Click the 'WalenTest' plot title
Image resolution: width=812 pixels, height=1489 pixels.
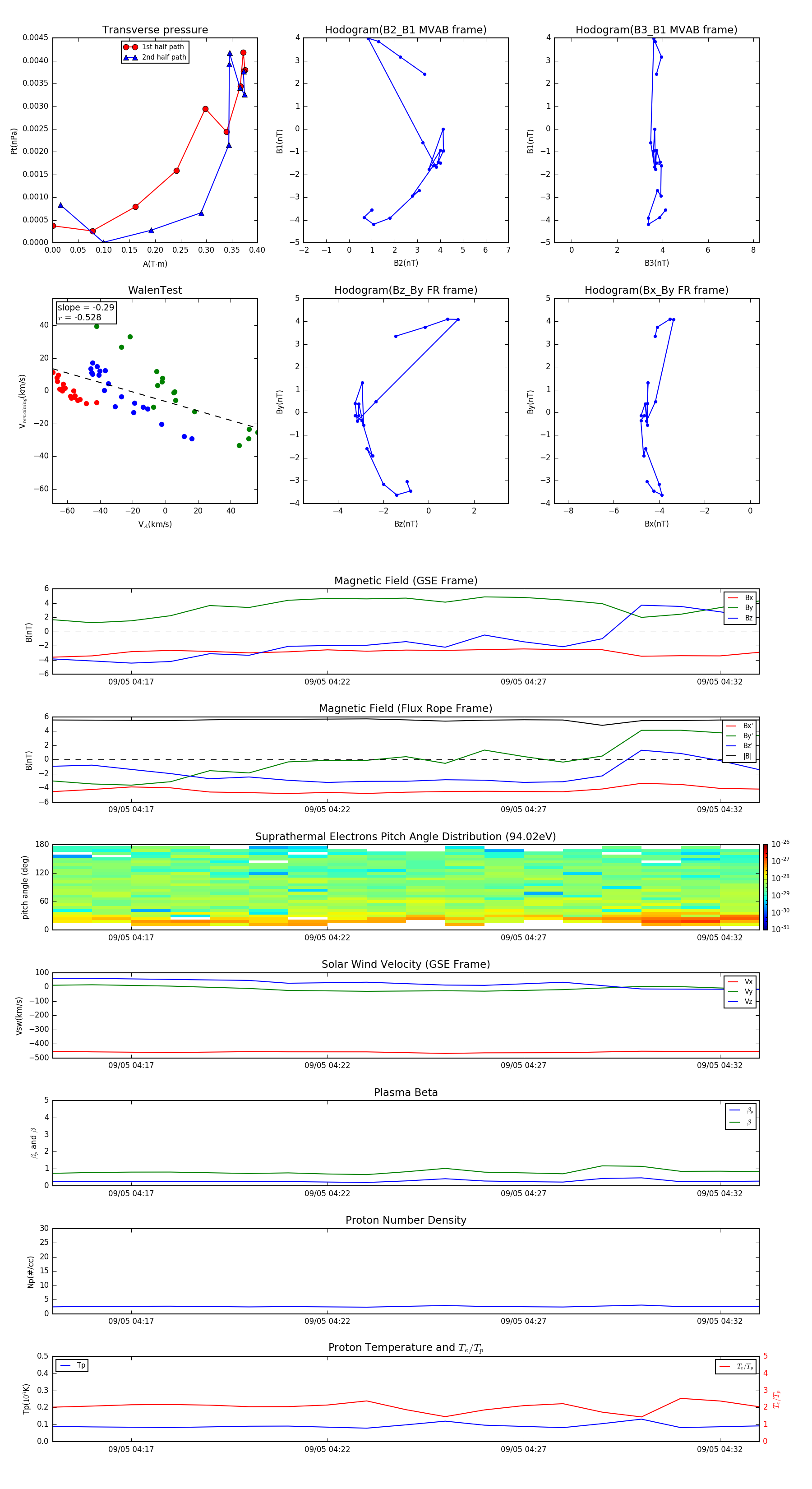[x=155, y=290]
